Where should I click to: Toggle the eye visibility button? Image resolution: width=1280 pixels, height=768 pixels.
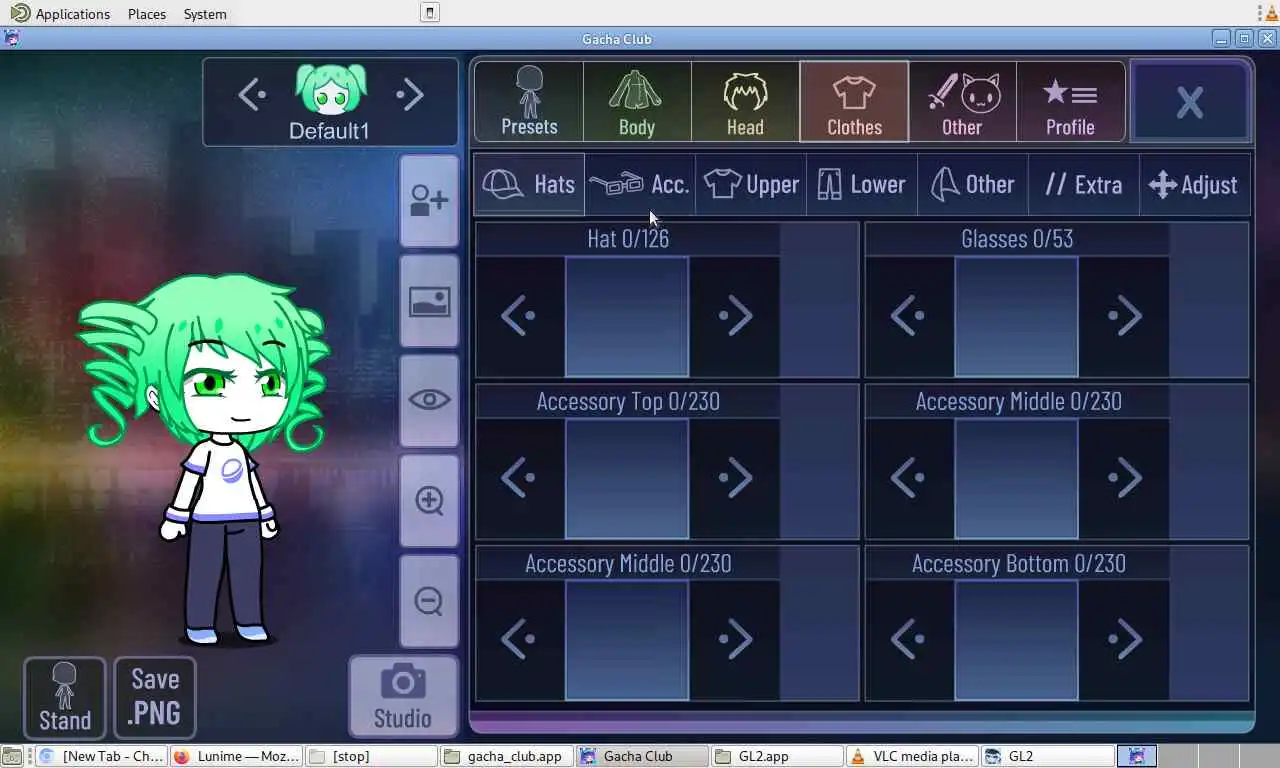coord(429,400)
